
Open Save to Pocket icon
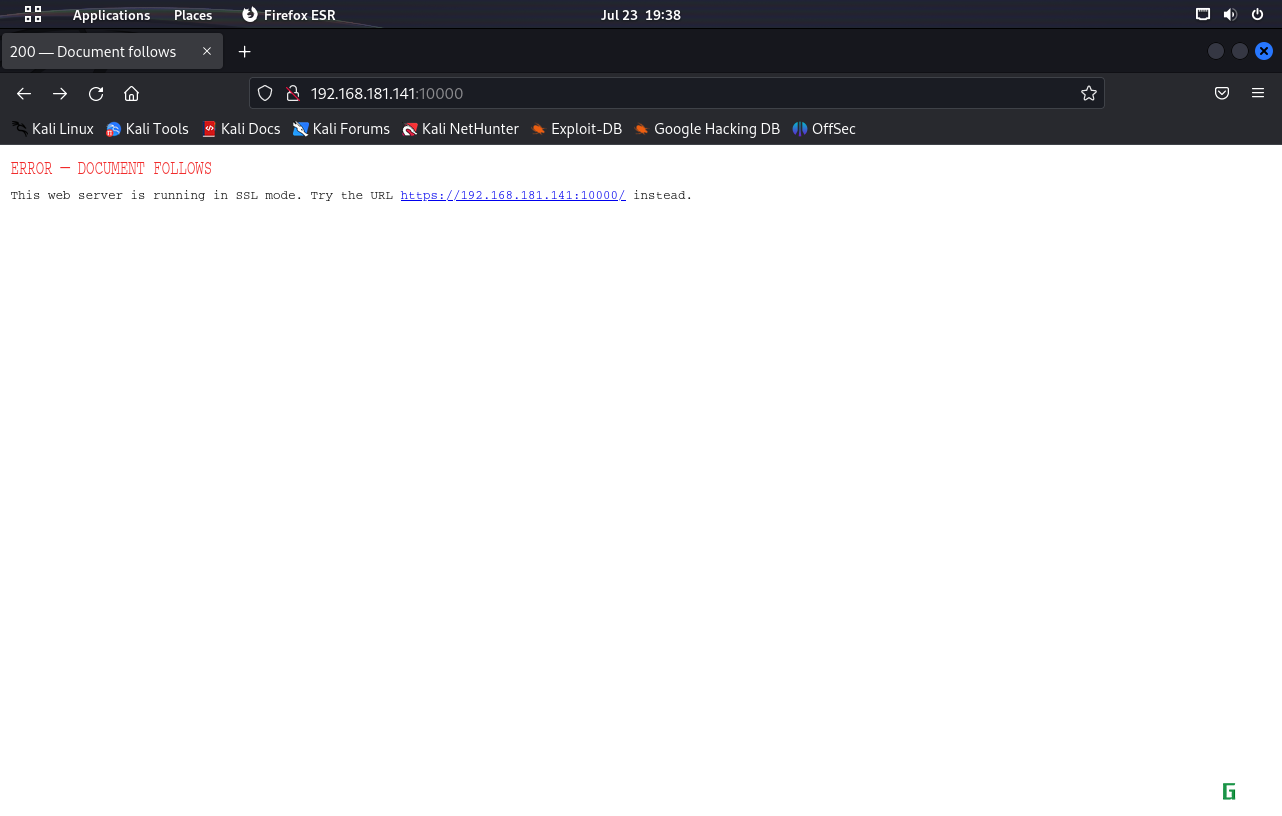[x=1222, y=93]
